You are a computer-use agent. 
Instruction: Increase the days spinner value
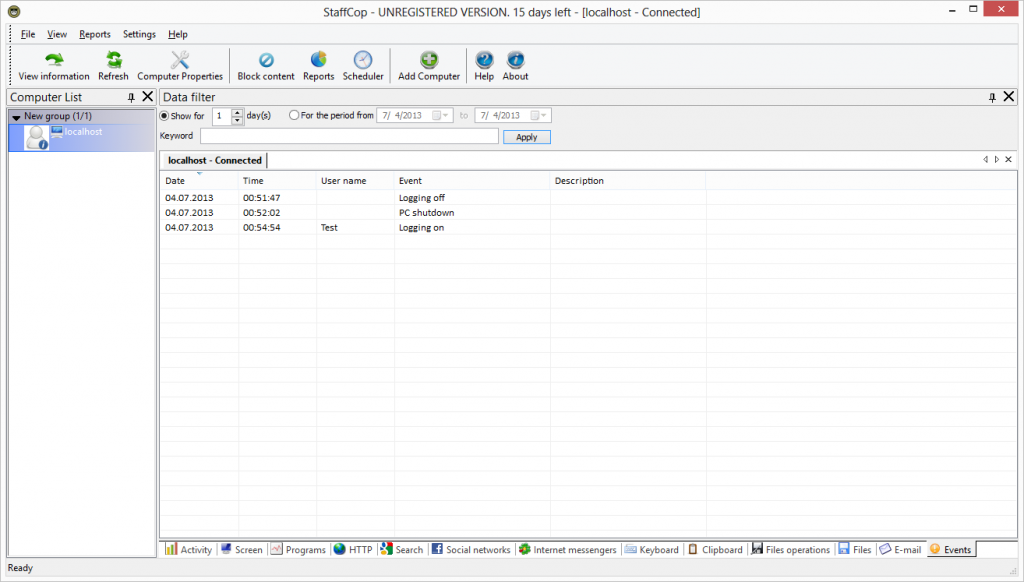[x=237, y=112]
